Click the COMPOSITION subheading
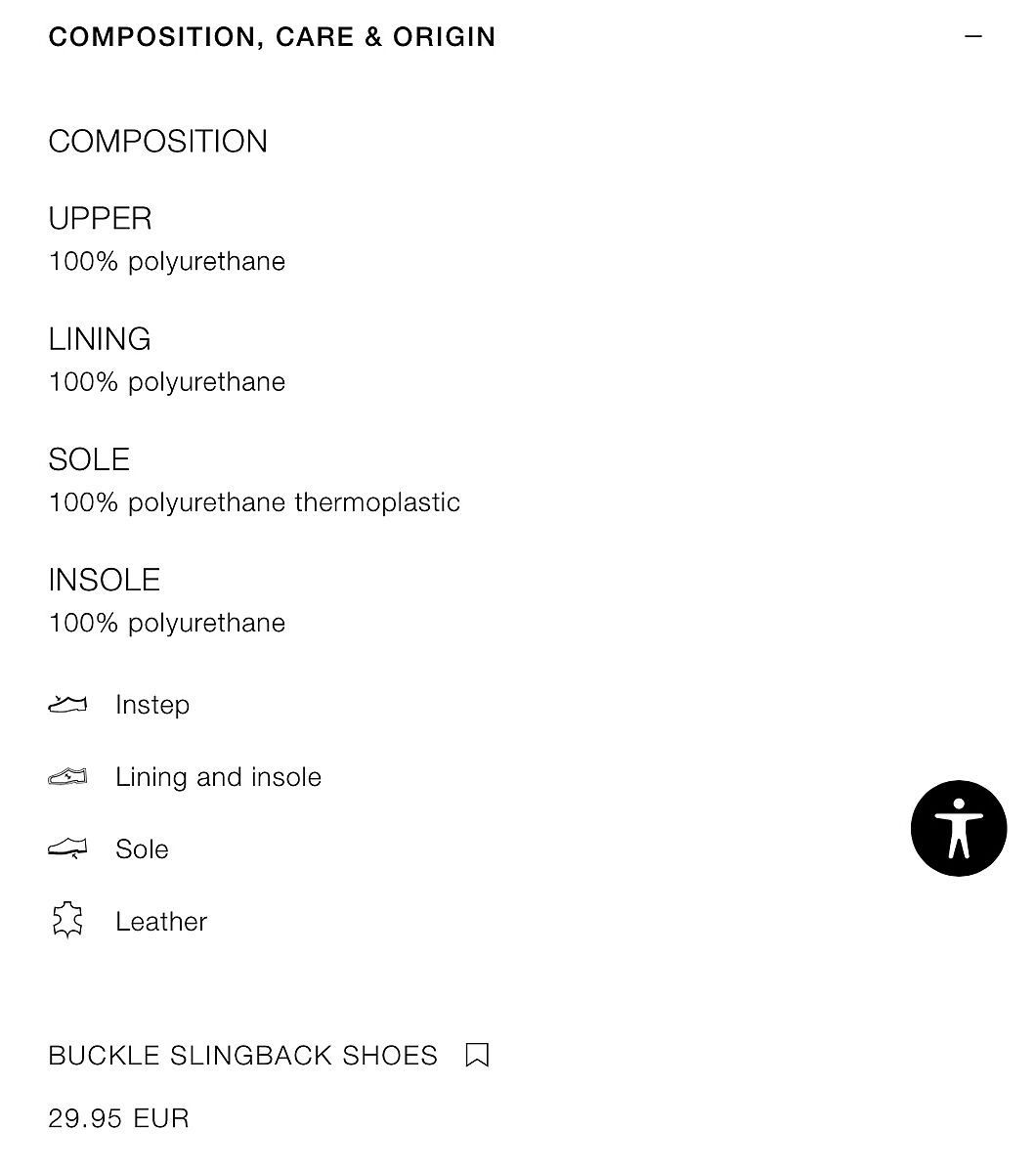1036x1173 pixels. (x=157, y=142)
